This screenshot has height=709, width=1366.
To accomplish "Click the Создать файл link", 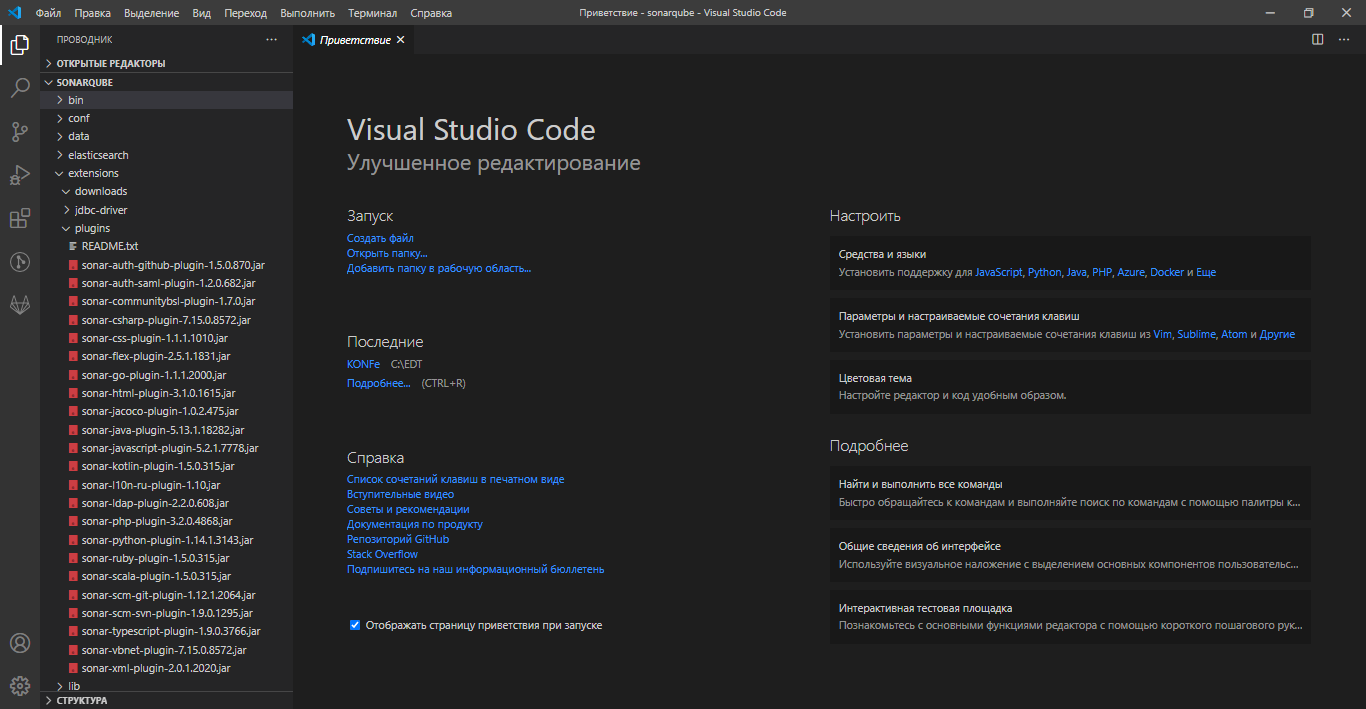I will click(x=380, y=238).
